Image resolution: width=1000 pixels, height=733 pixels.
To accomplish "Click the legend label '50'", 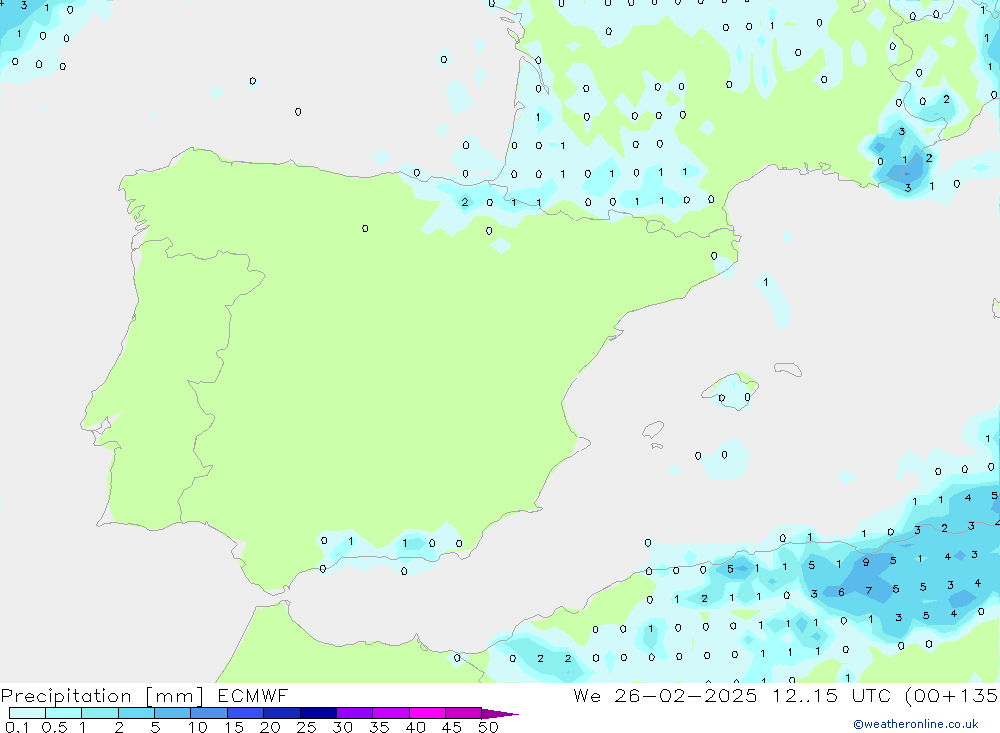I will pos(488,727).
